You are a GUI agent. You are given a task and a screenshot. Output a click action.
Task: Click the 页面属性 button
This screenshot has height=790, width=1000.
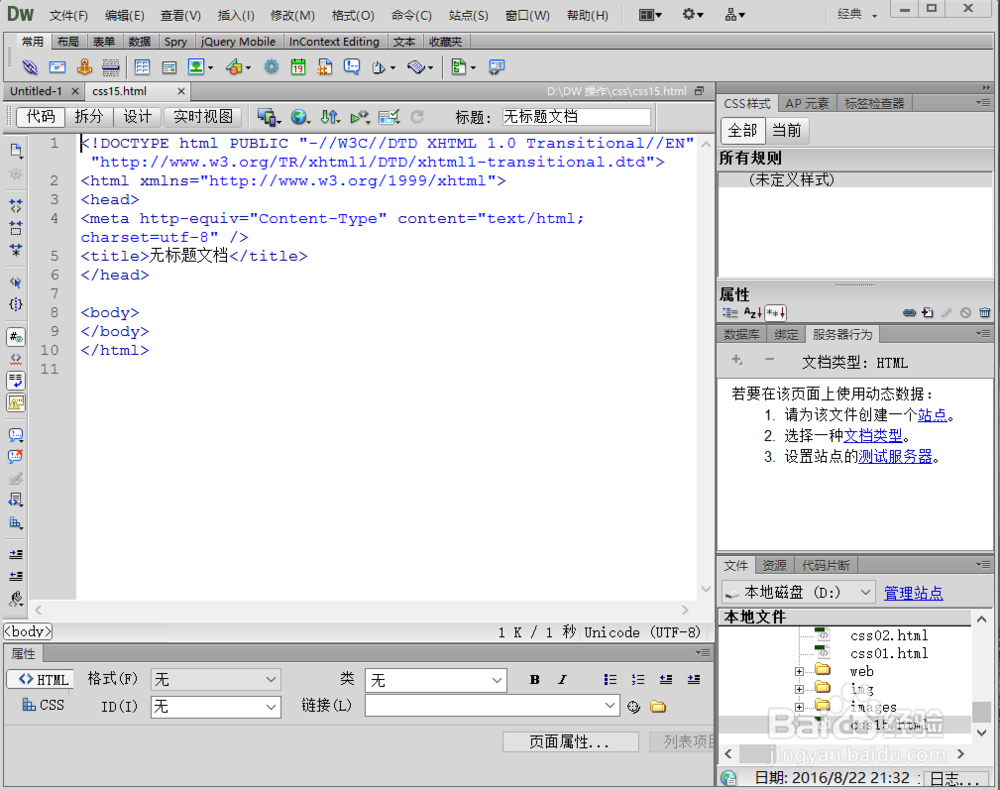(x=570, y=742)
